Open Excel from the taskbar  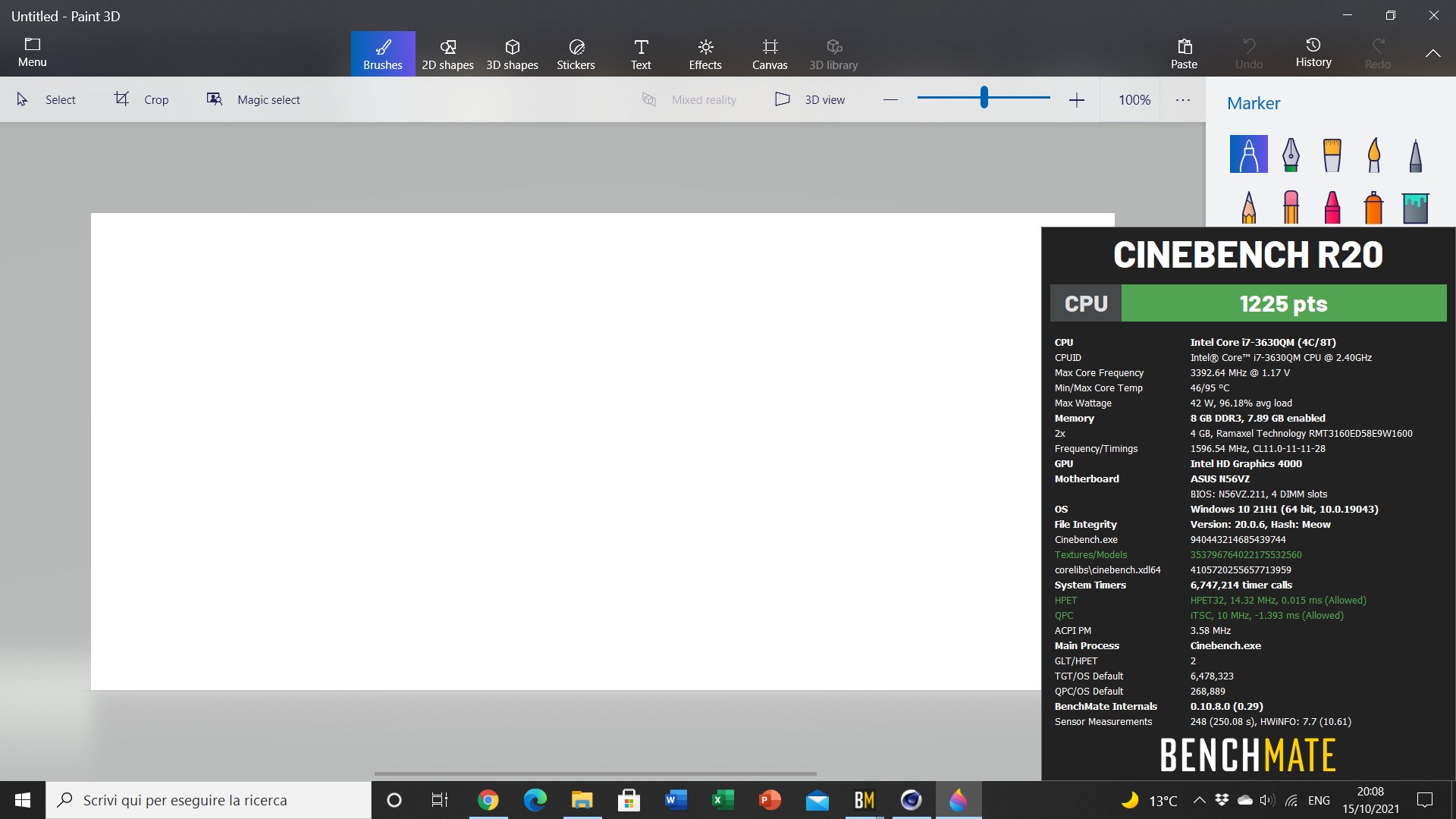pos(723,800)
